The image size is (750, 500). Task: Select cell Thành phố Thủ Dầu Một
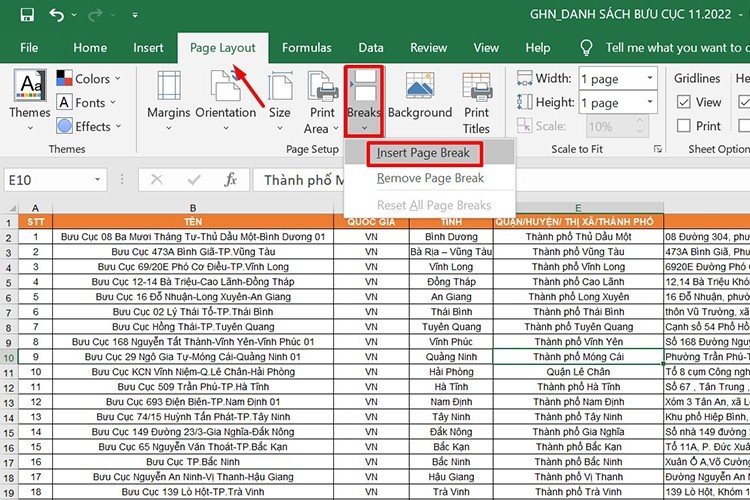click(578, 237)
